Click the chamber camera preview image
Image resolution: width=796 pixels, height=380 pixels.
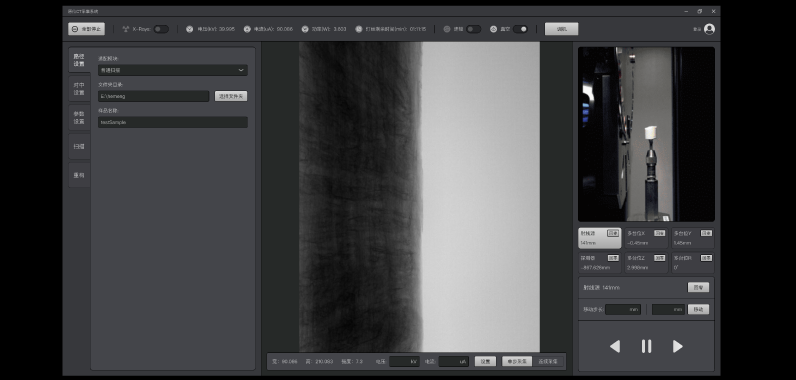click(646, 134)
